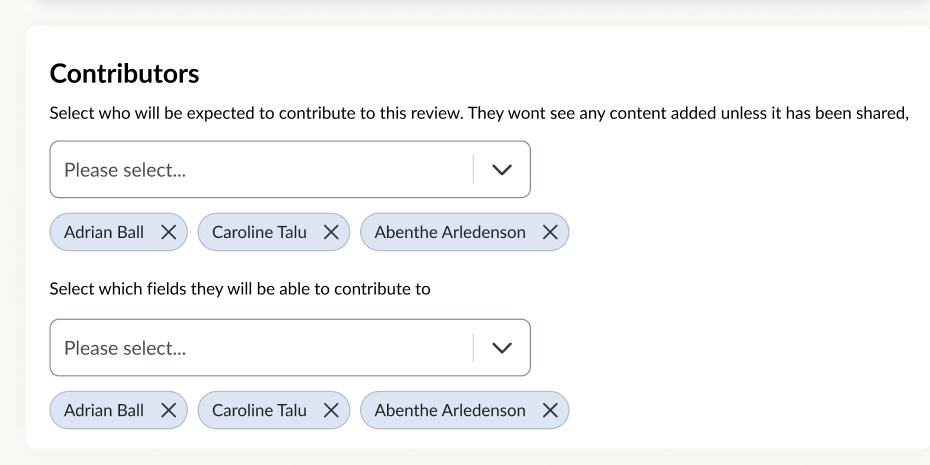930x465 pixels.
Task: Select Caroline Talu name in contributors chips
Action: pyautogui.click(x=259, y=232)
